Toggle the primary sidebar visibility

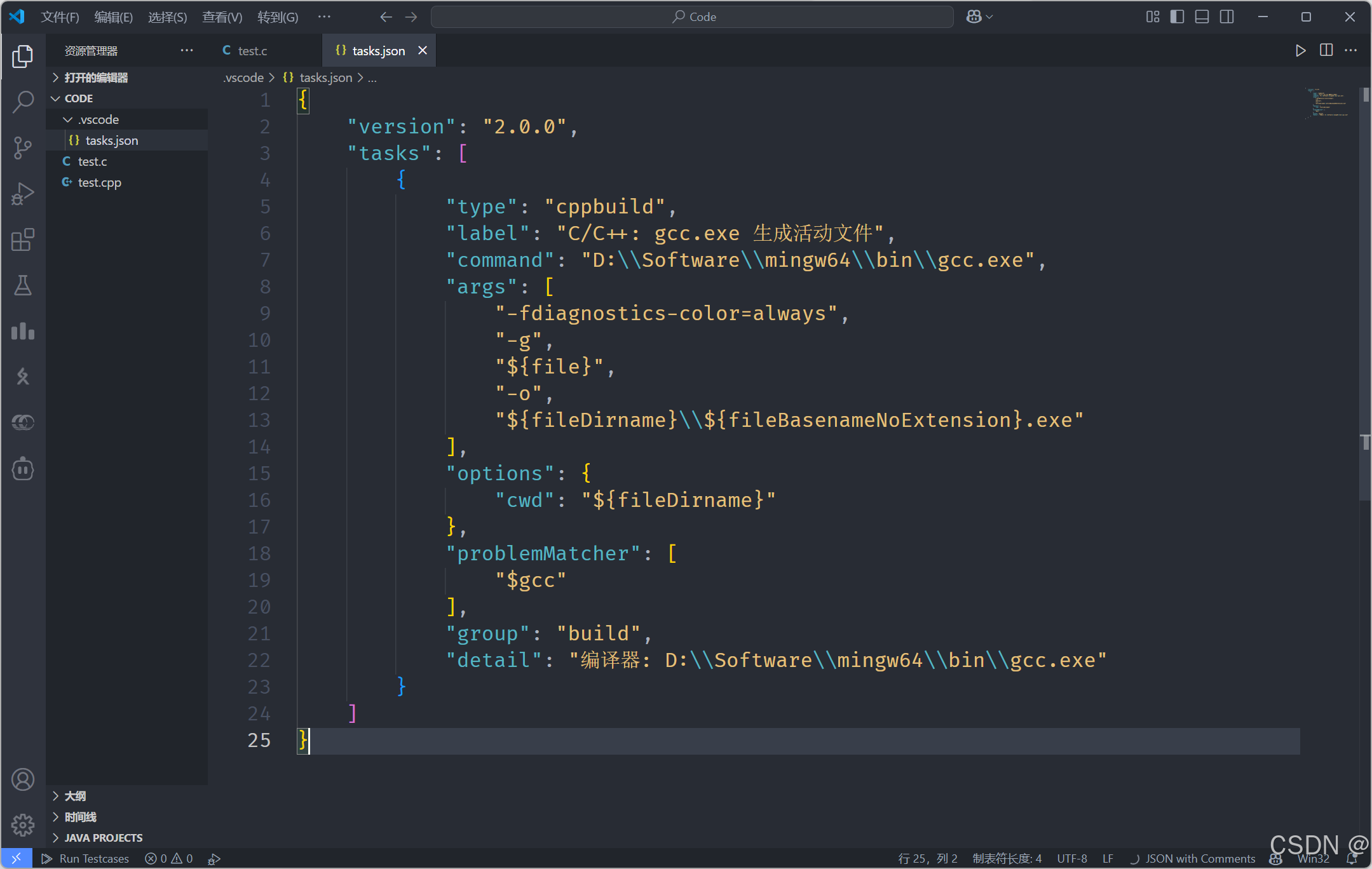[1177, 17]
